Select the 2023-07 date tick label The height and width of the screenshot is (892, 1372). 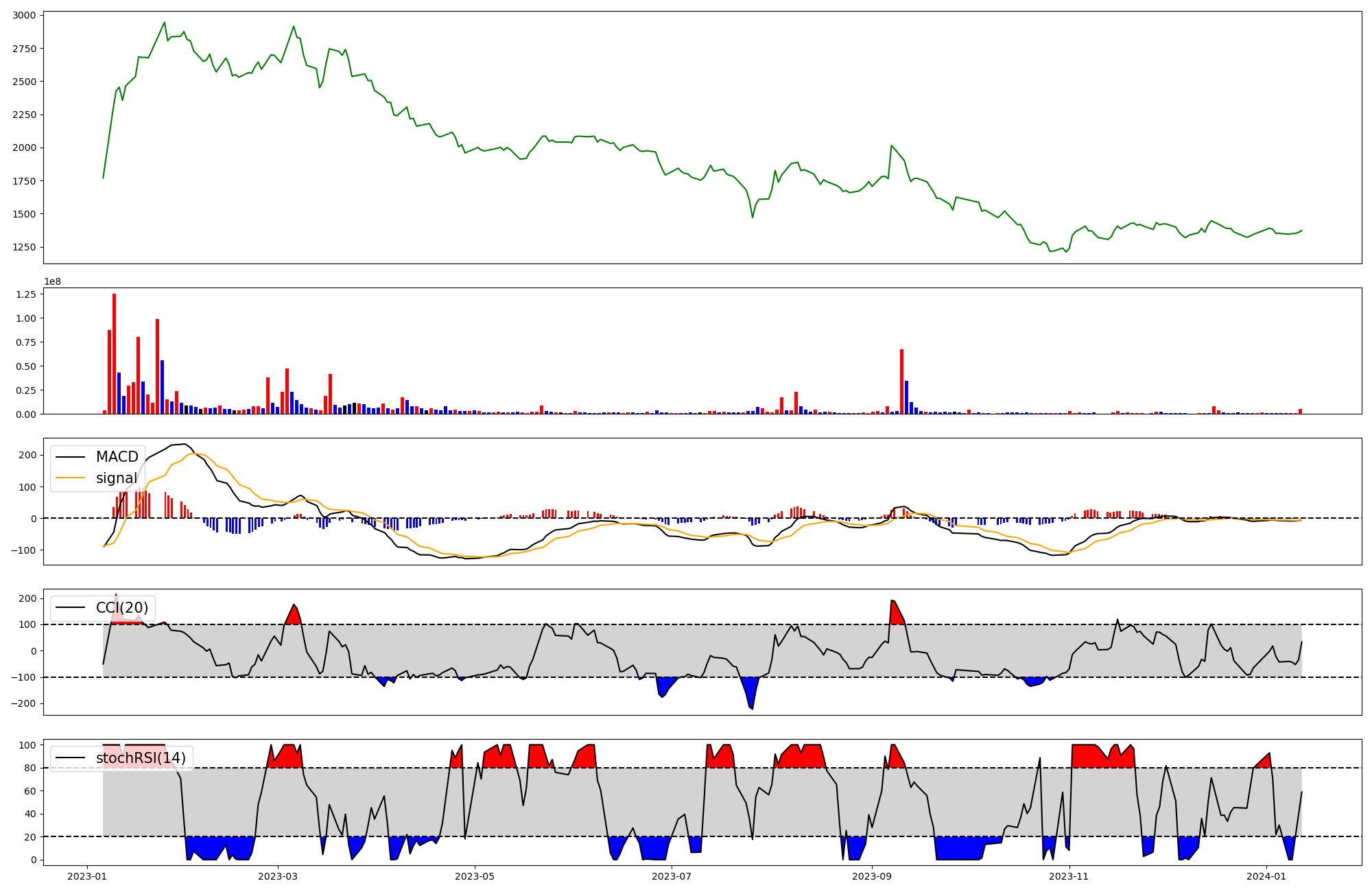click(x=672, y=876)
